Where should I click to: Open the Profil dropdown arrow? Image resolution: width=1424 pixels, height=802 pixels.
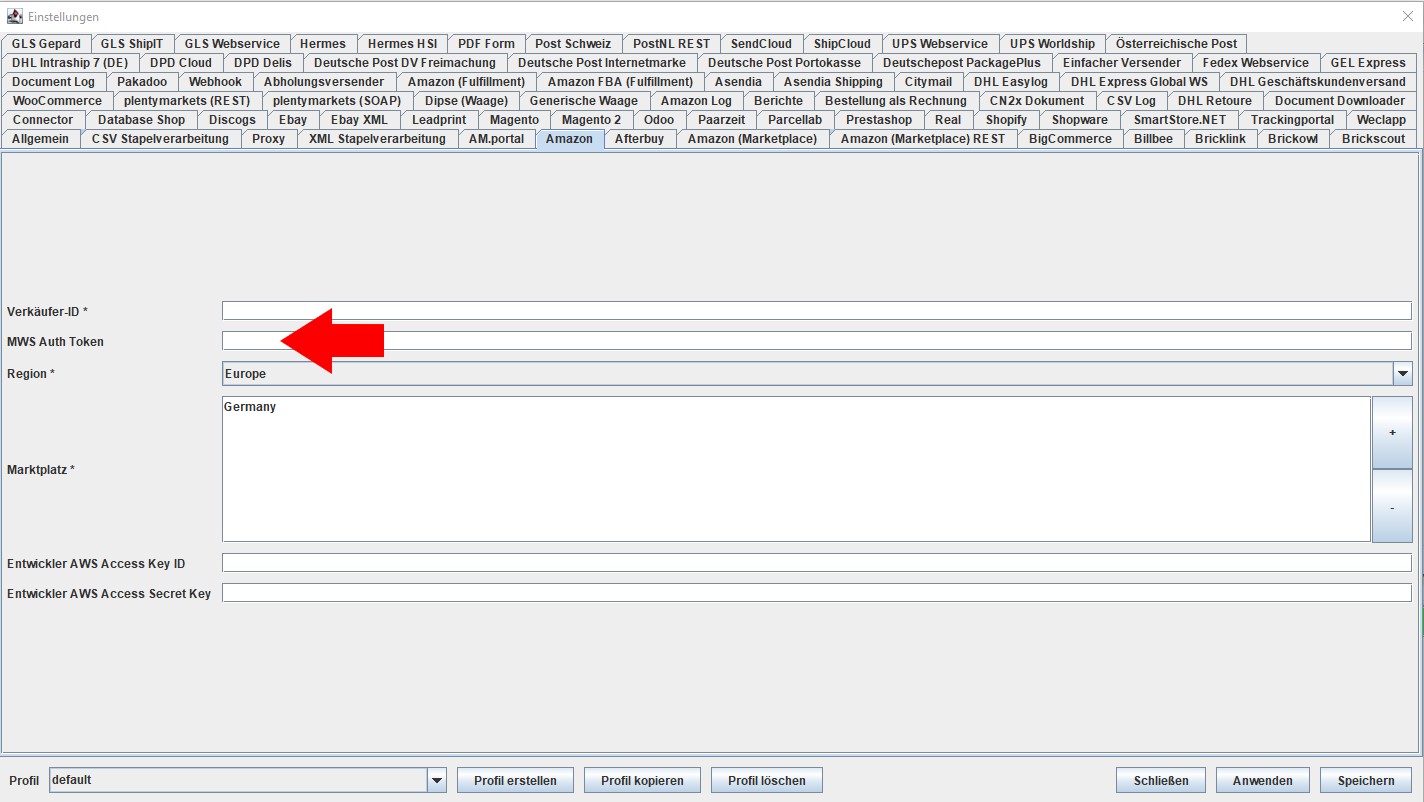[437, 780]
